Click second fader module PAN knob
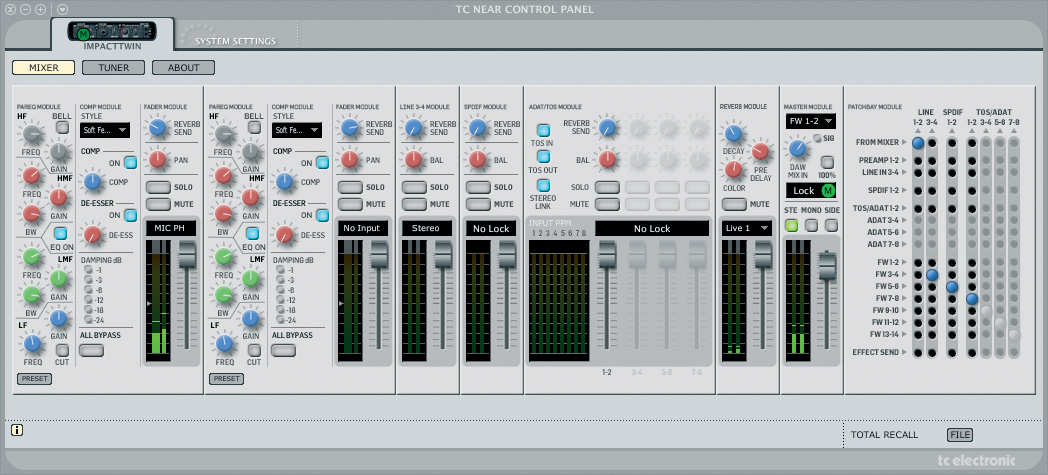1048x475 pixels. (350, 159)
